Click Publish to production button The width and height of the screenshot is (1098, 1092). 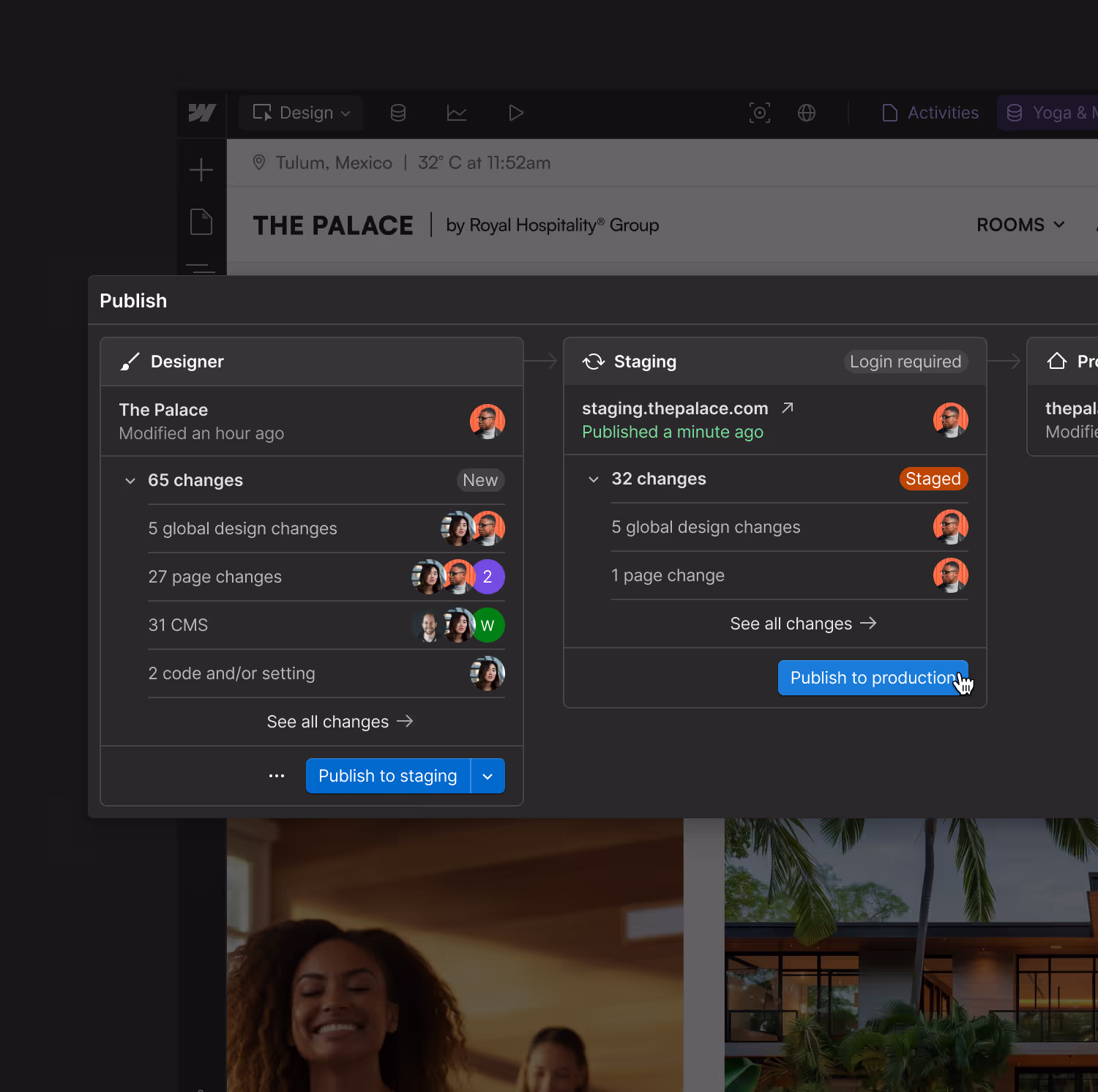pos(873,678)
